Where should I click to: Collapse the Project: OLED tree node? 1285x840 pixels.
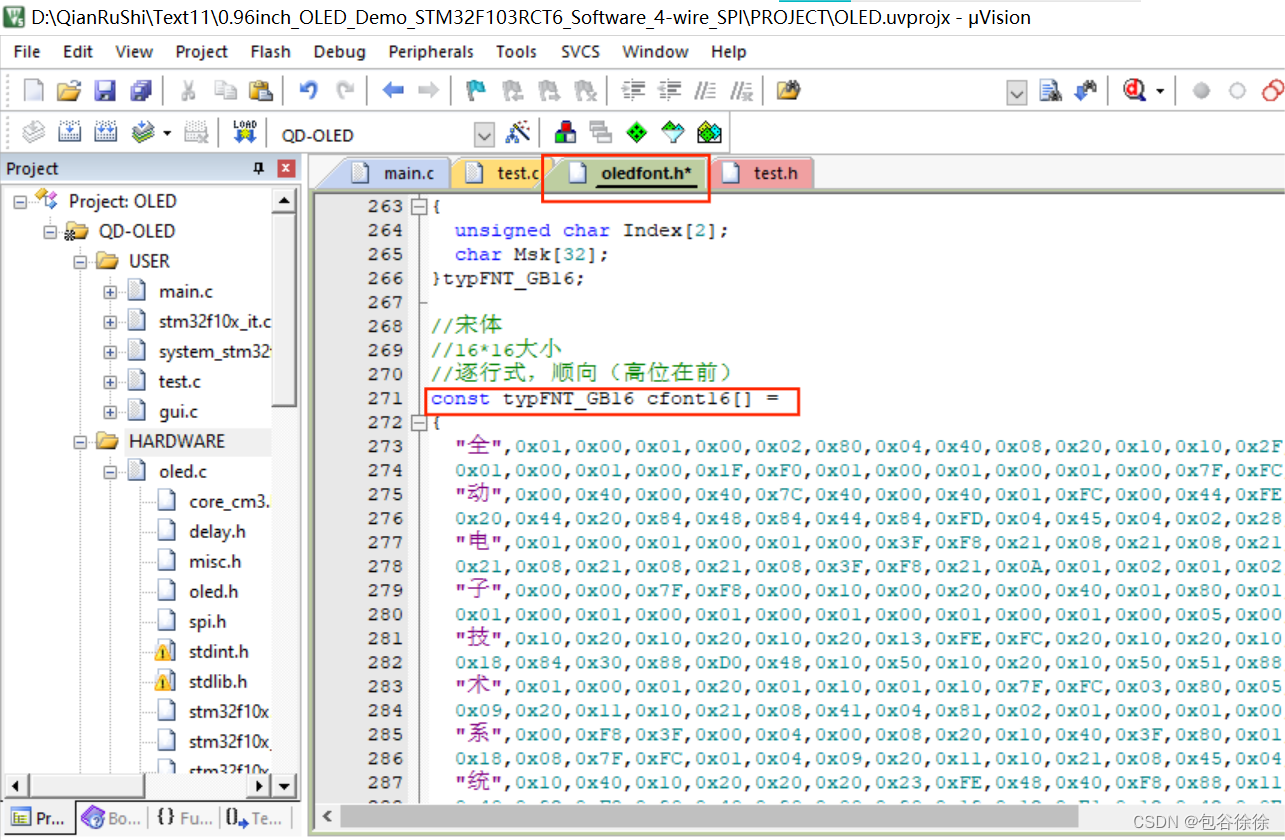pos(20,201)
